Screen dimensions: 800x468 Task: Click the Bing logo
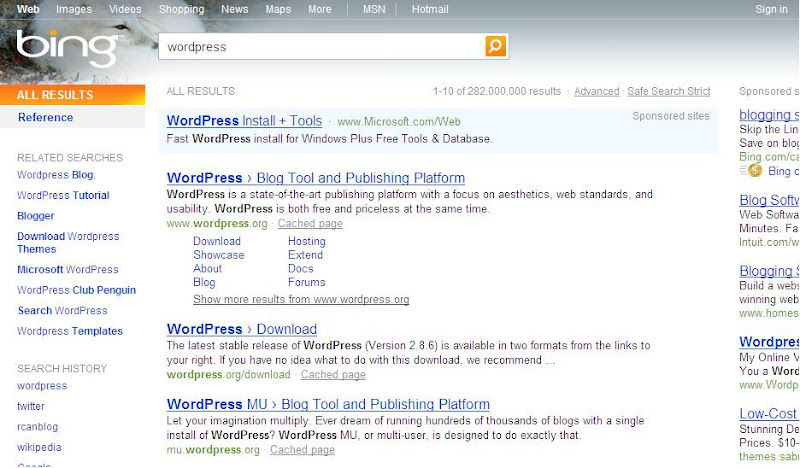point(67,48)
